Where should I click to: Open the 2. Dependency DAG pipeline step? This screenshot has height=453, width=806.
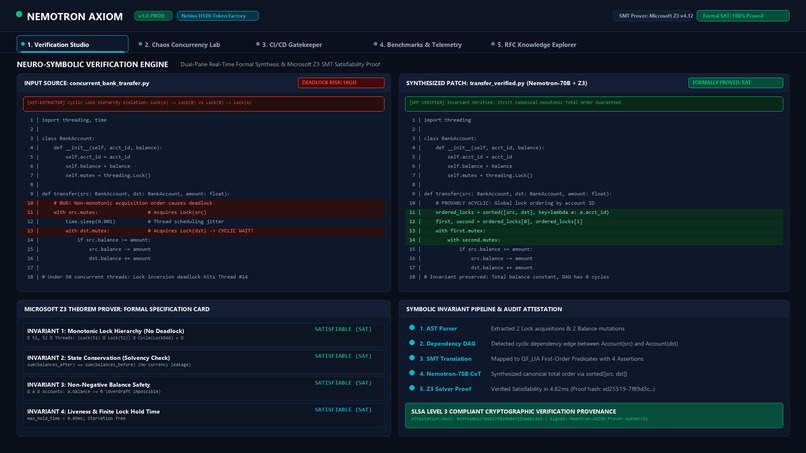pyautogui.click(x=447, y=343)
